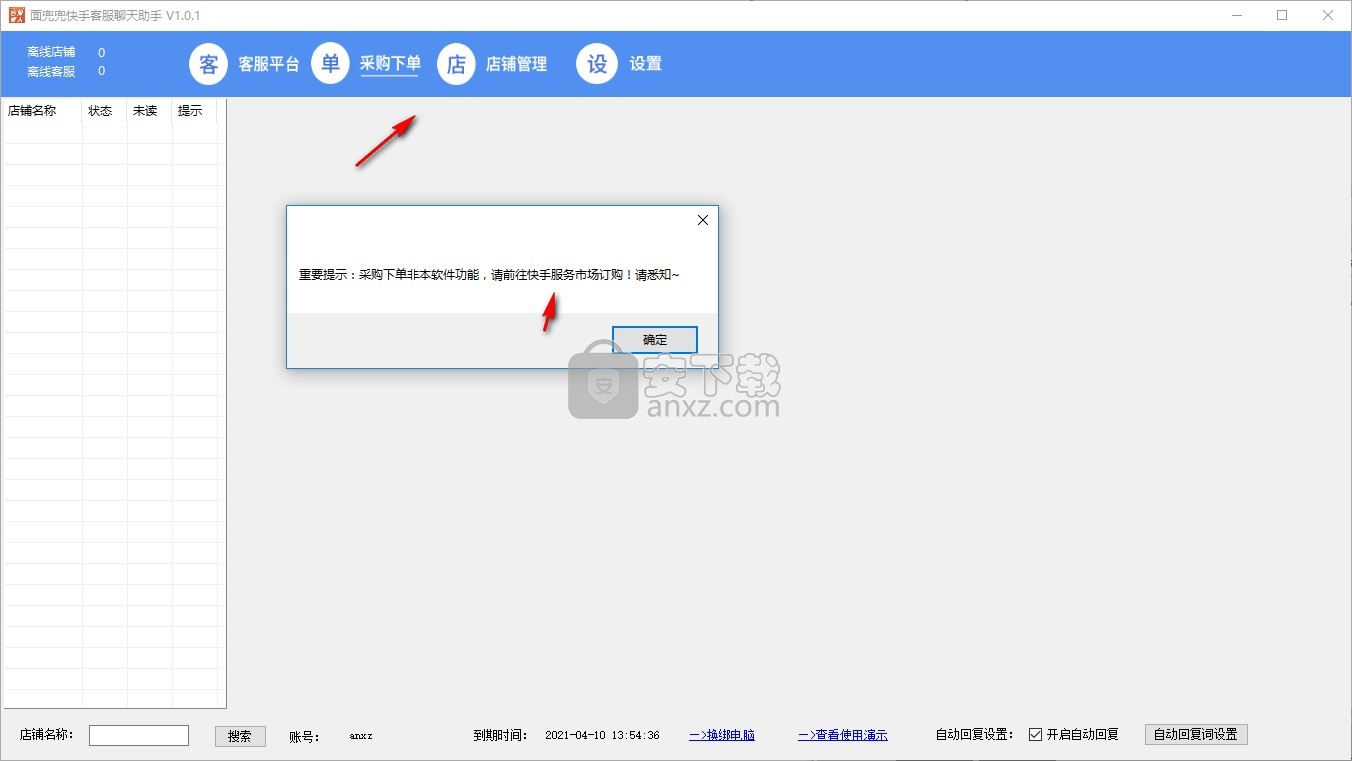Switch to the 店铺管理 tab
The height and width of the screenshot is (761, 1352).
point(516,64)
